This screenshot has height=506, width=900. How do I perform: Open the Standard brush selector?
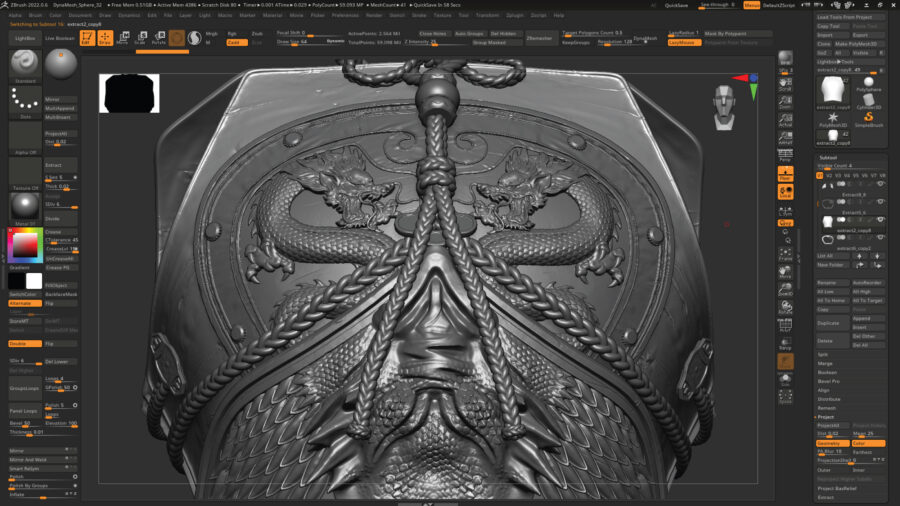25,64
